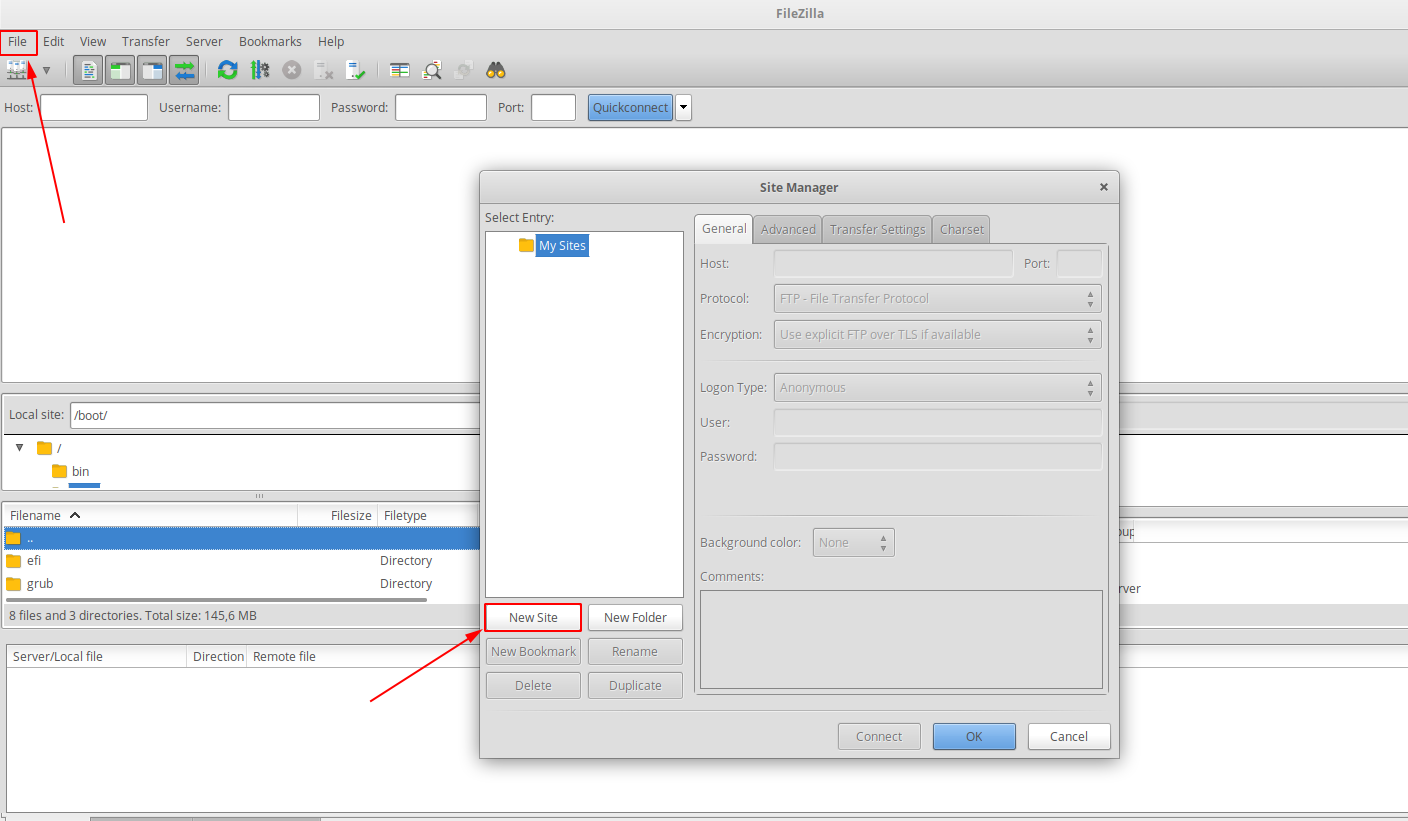Toggle the remote directory tree icon
Screen dimensions: 1408x821
152,70
